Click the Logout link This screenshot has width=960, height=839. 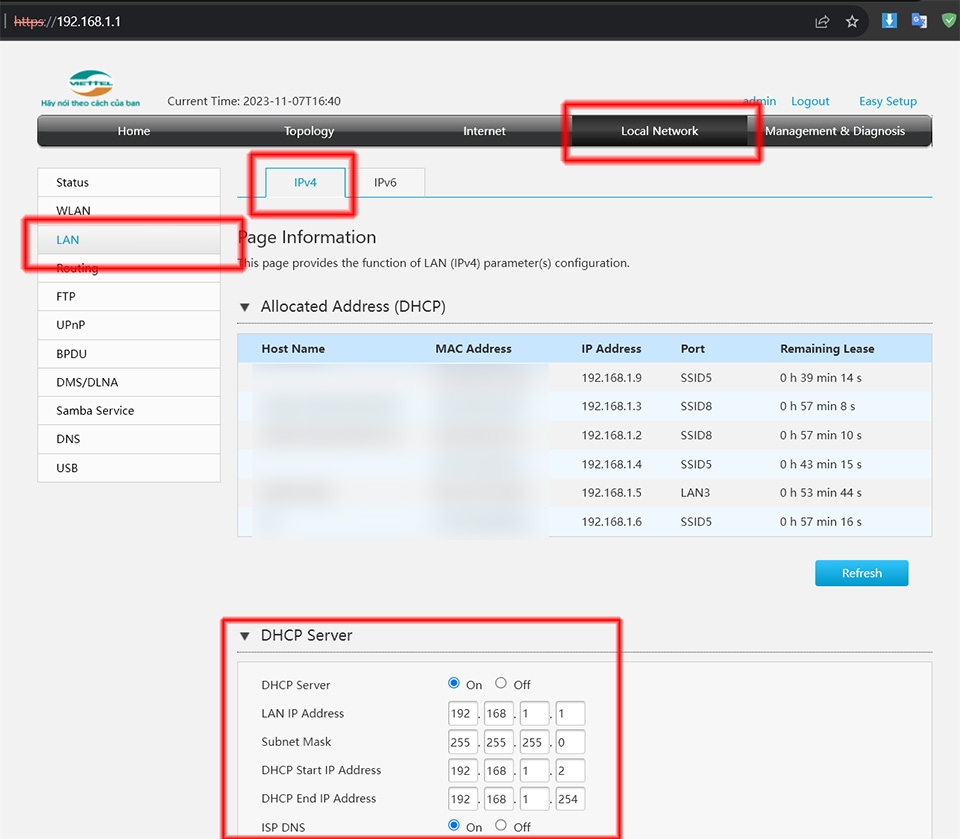tap(810, 101)
